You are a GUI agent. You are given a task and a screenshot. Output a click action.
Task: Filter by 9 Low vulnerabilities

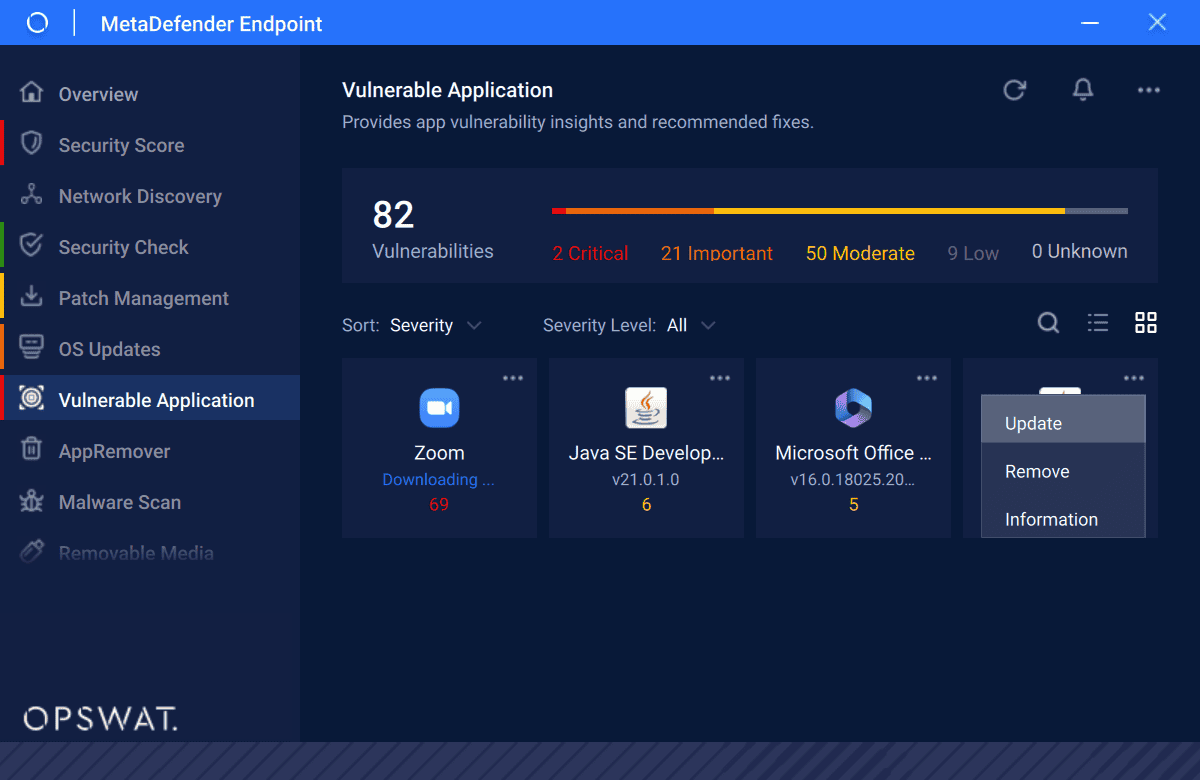click(973, 253)
